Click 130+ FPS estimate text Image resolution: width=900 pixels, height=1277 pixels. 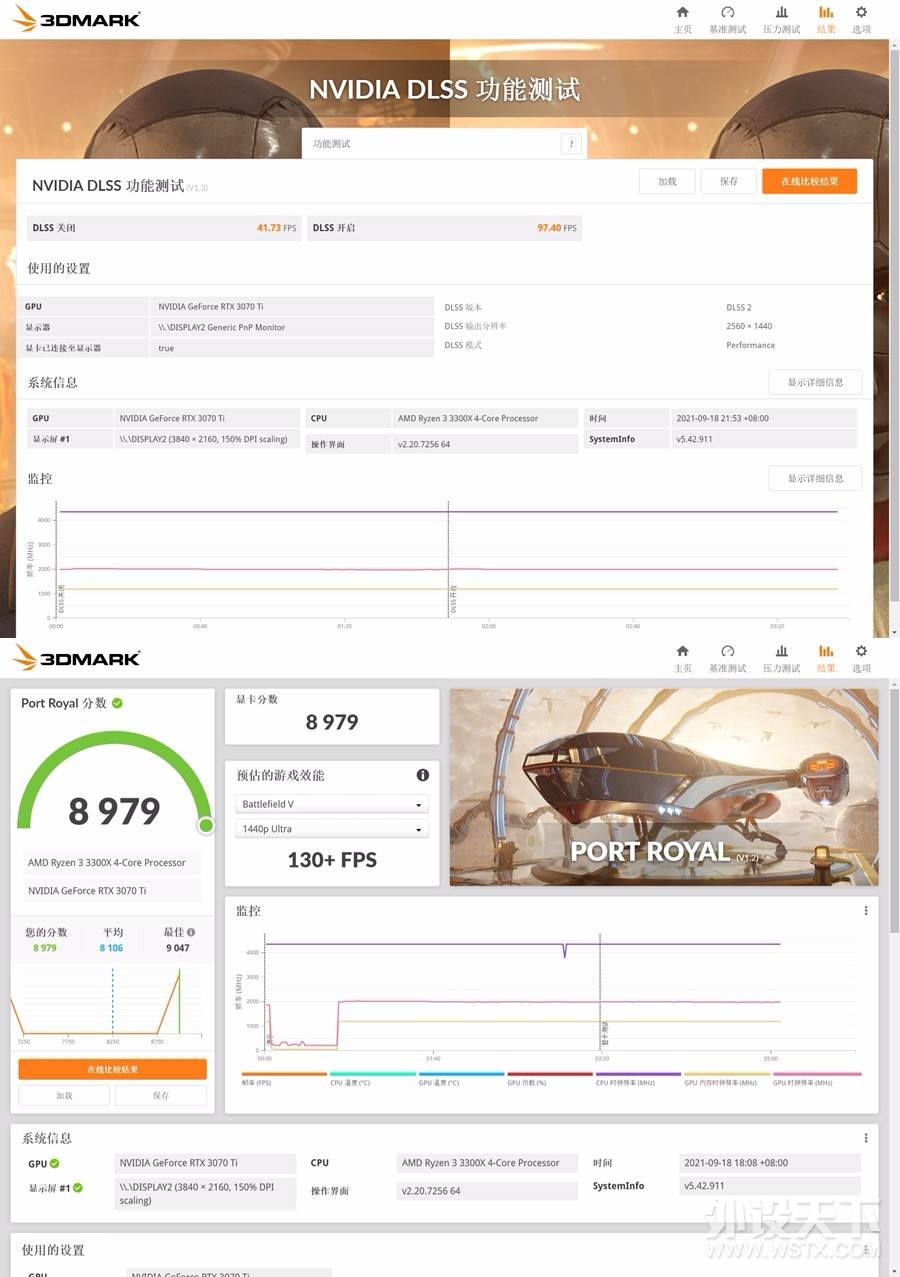tap(332, 860)
